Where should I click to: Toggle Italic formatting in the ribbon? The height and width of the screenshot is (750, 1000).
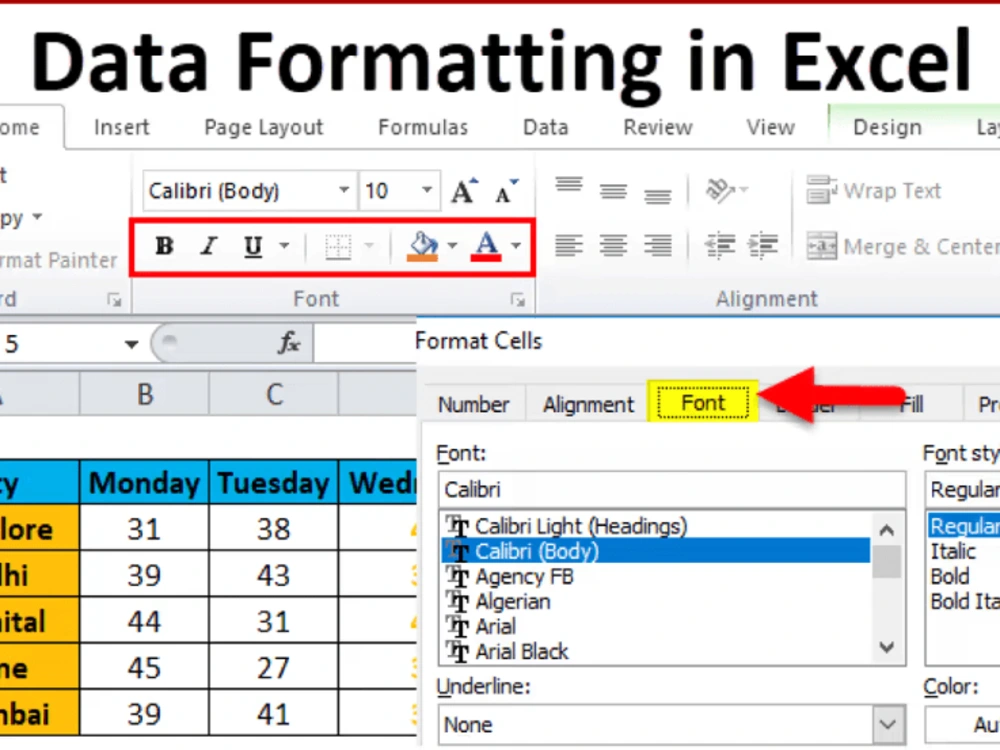point(208,246)
